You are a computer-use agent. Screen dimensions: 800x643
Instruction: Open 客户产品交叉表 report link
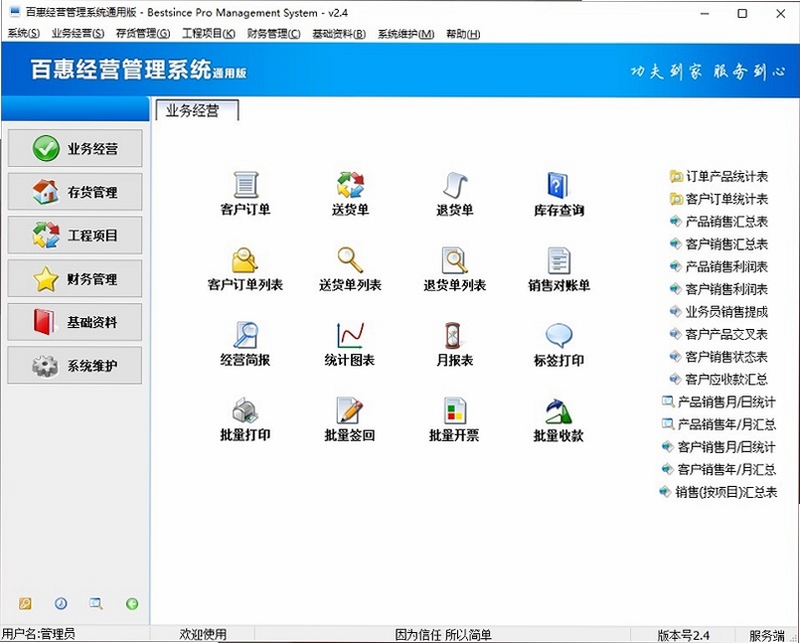coord(719,334)
